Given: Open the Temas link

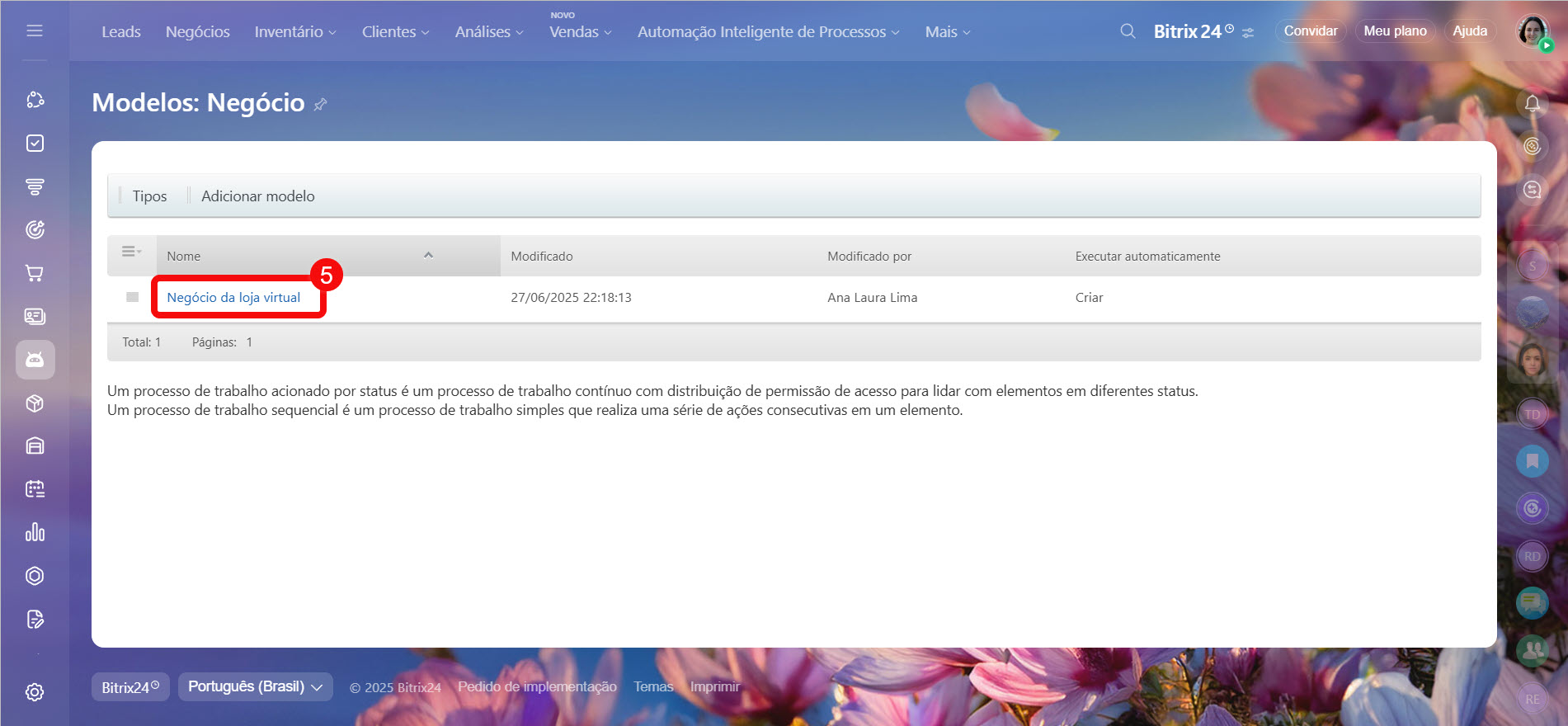Looking at the screenshot, I should (x=653, y=686).
